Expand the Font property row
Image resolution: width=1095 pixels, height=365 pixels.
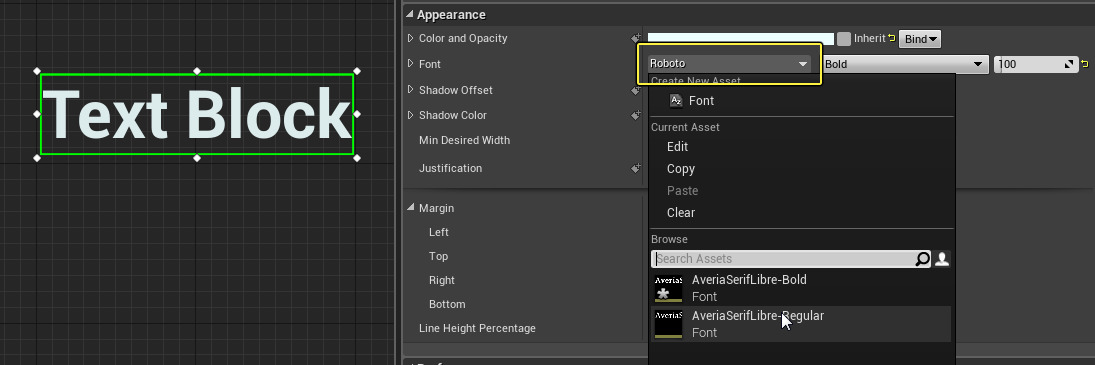(411, 64)
